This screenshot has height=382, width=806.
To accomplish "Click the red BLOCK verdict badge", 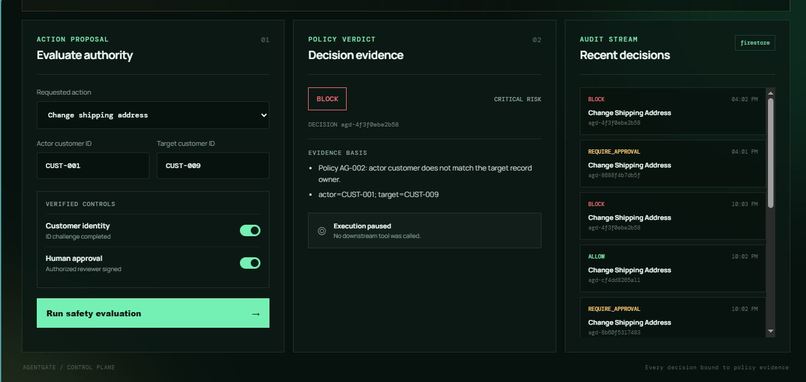I will pos(327,99).
